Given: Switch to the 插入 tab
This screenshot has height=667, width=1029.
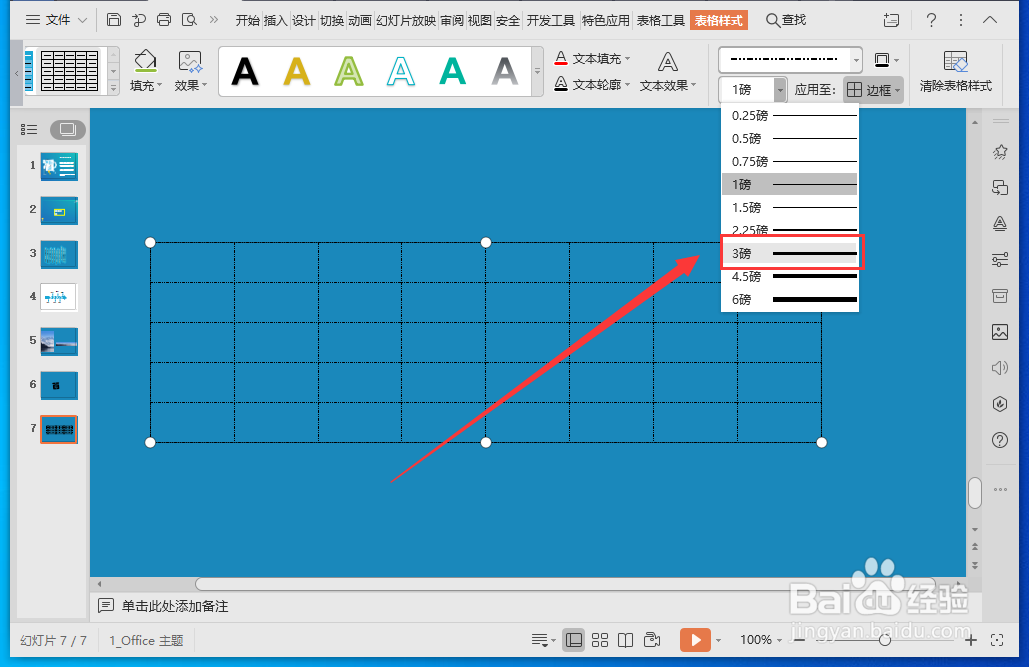Looking at the screenshot, I should point(276,20).
